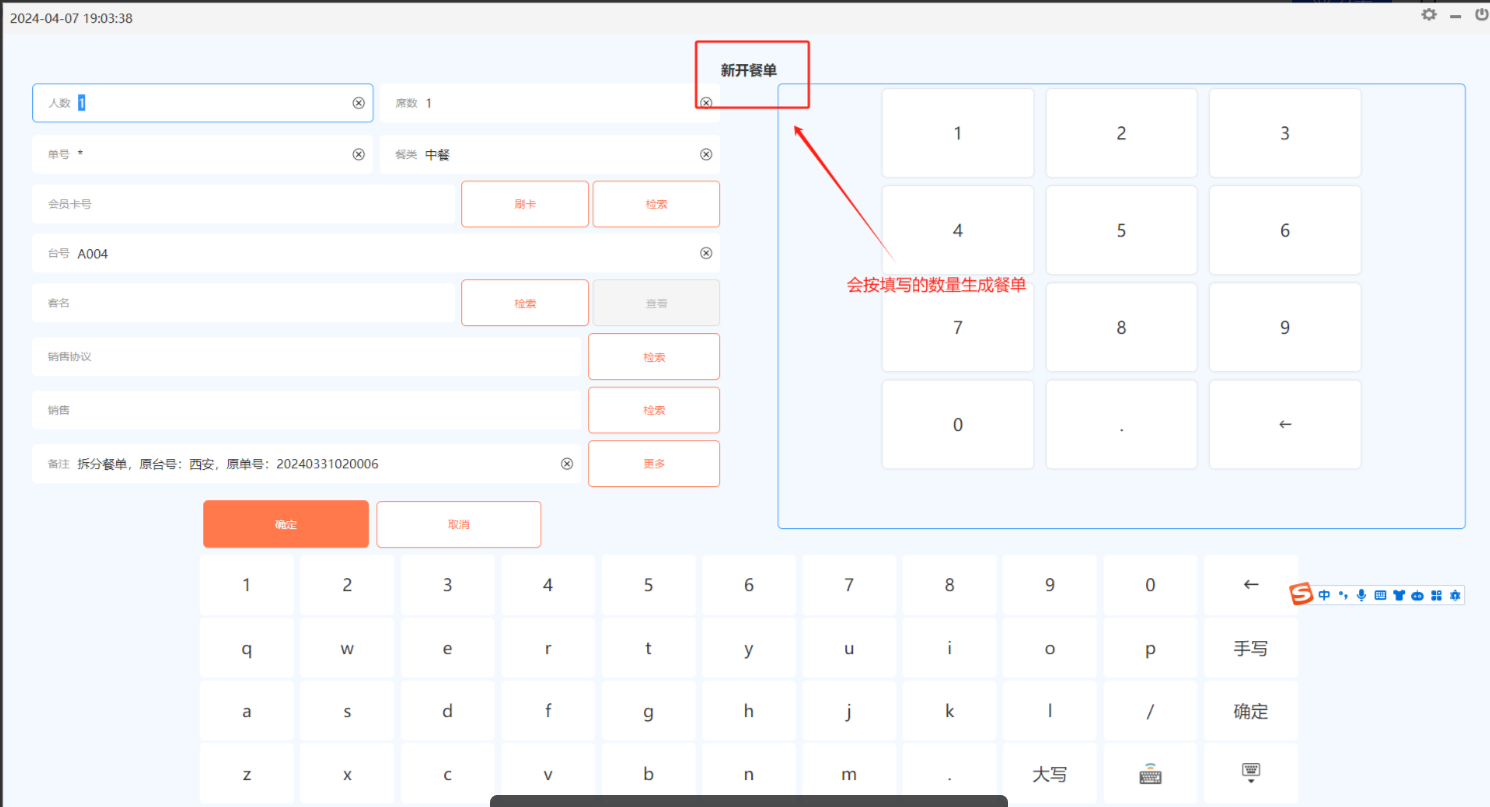
Task: Click the orange 确定 confirm button
Action: 286,524
